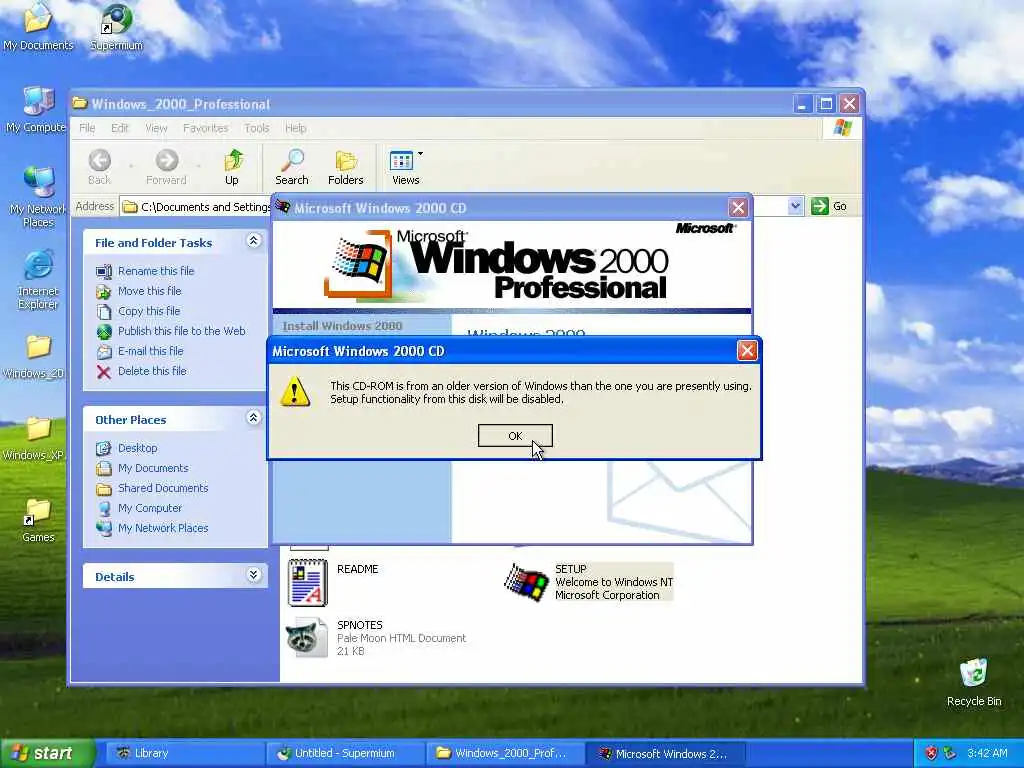Open Desktop under Other Places

pos(137,448)
